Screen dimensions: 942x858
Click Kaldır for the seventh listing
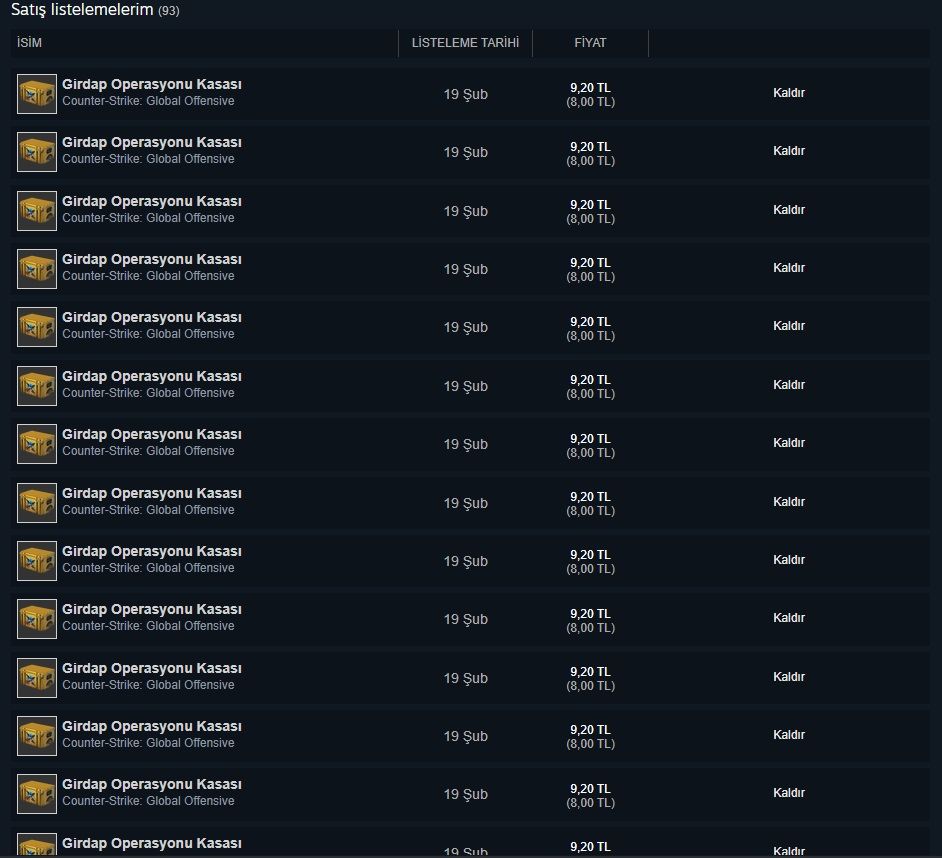click(788, 443)
